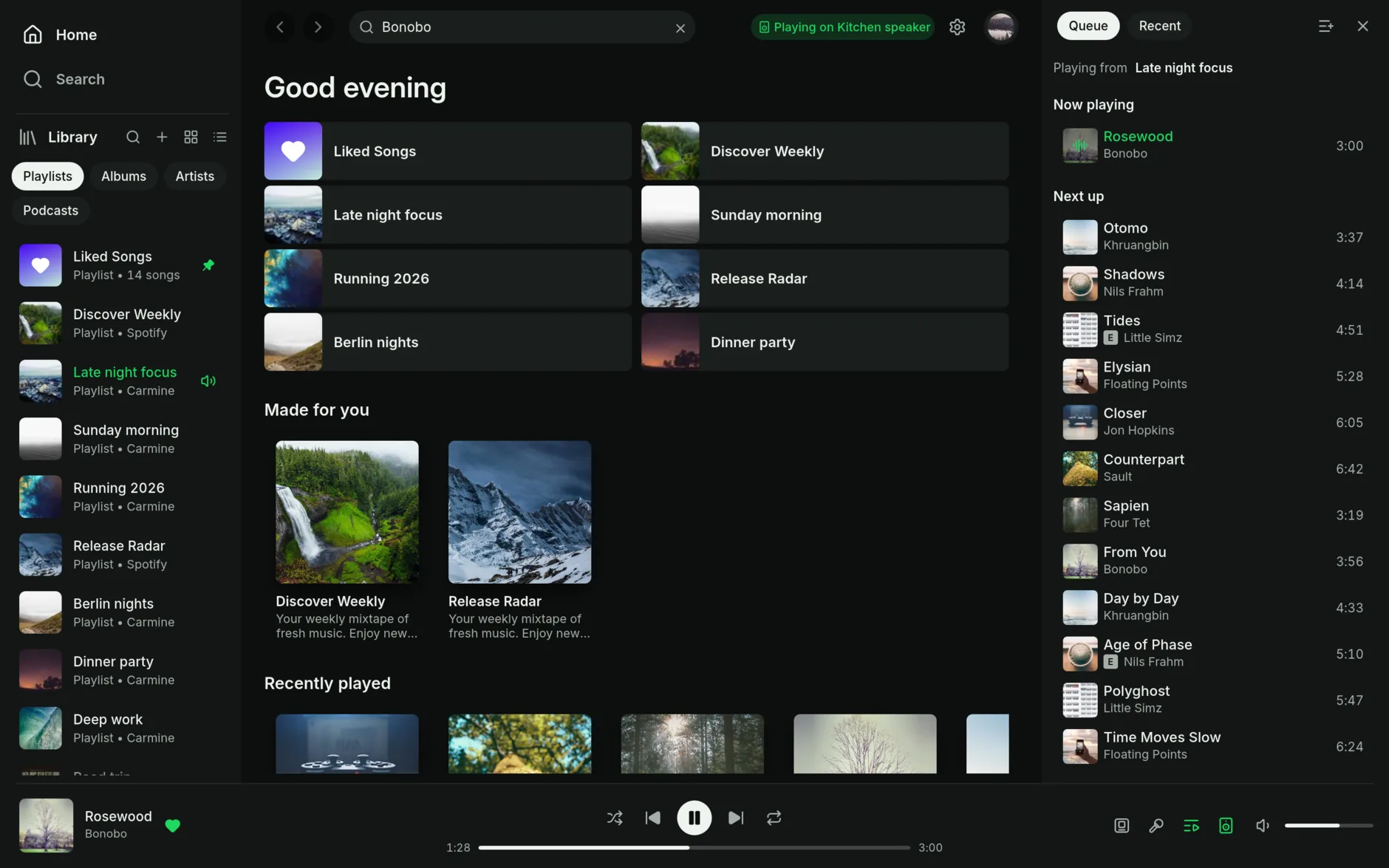This screenshot has height=868, width=1389.
Task: Click the Bonobo search field
Action: point(522,27)
